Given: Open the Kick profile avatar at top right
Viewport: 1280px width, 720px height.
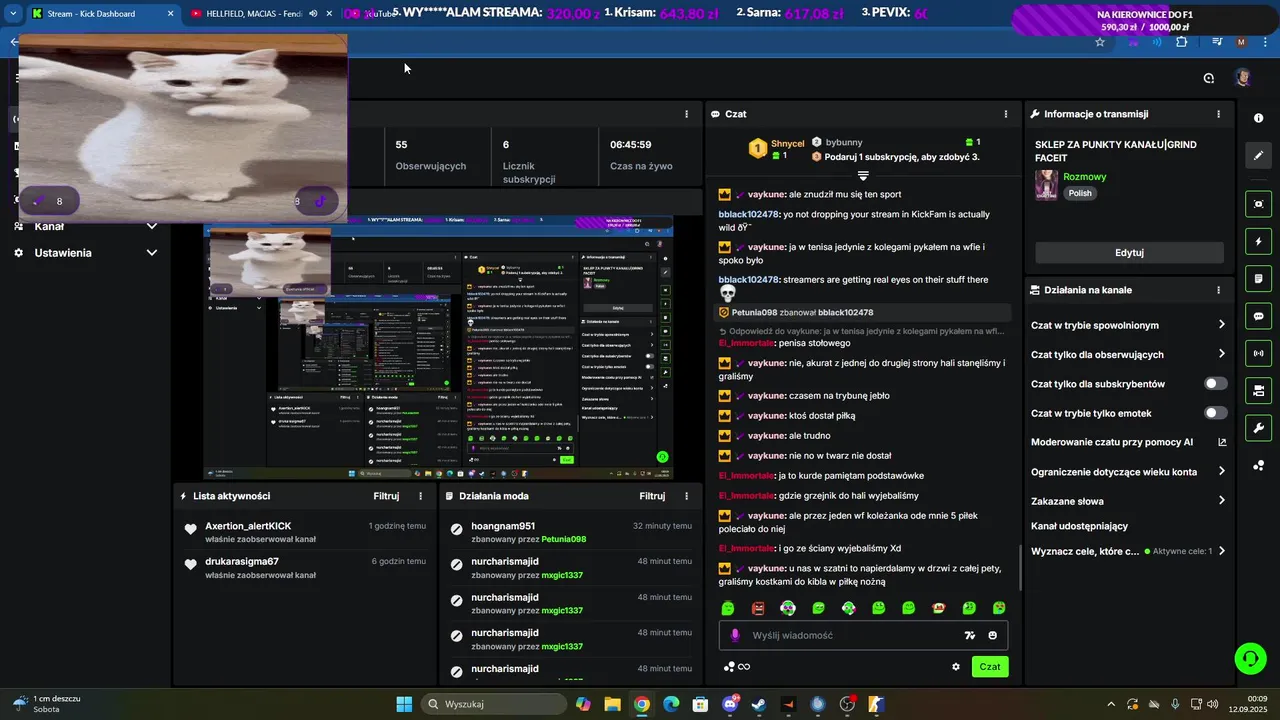Looking at the screenshot, I should (1243, 78).
